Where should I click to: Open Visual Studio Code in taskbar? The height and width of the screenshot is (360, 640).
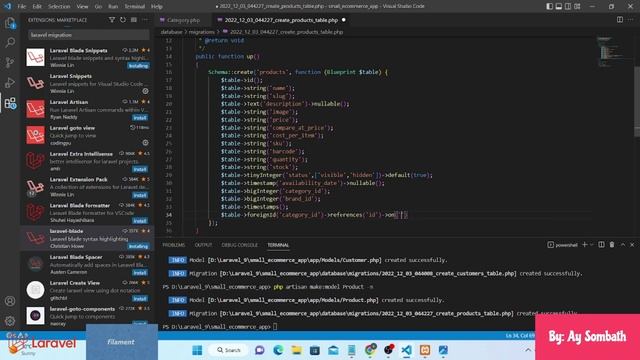tap(407, 350)
